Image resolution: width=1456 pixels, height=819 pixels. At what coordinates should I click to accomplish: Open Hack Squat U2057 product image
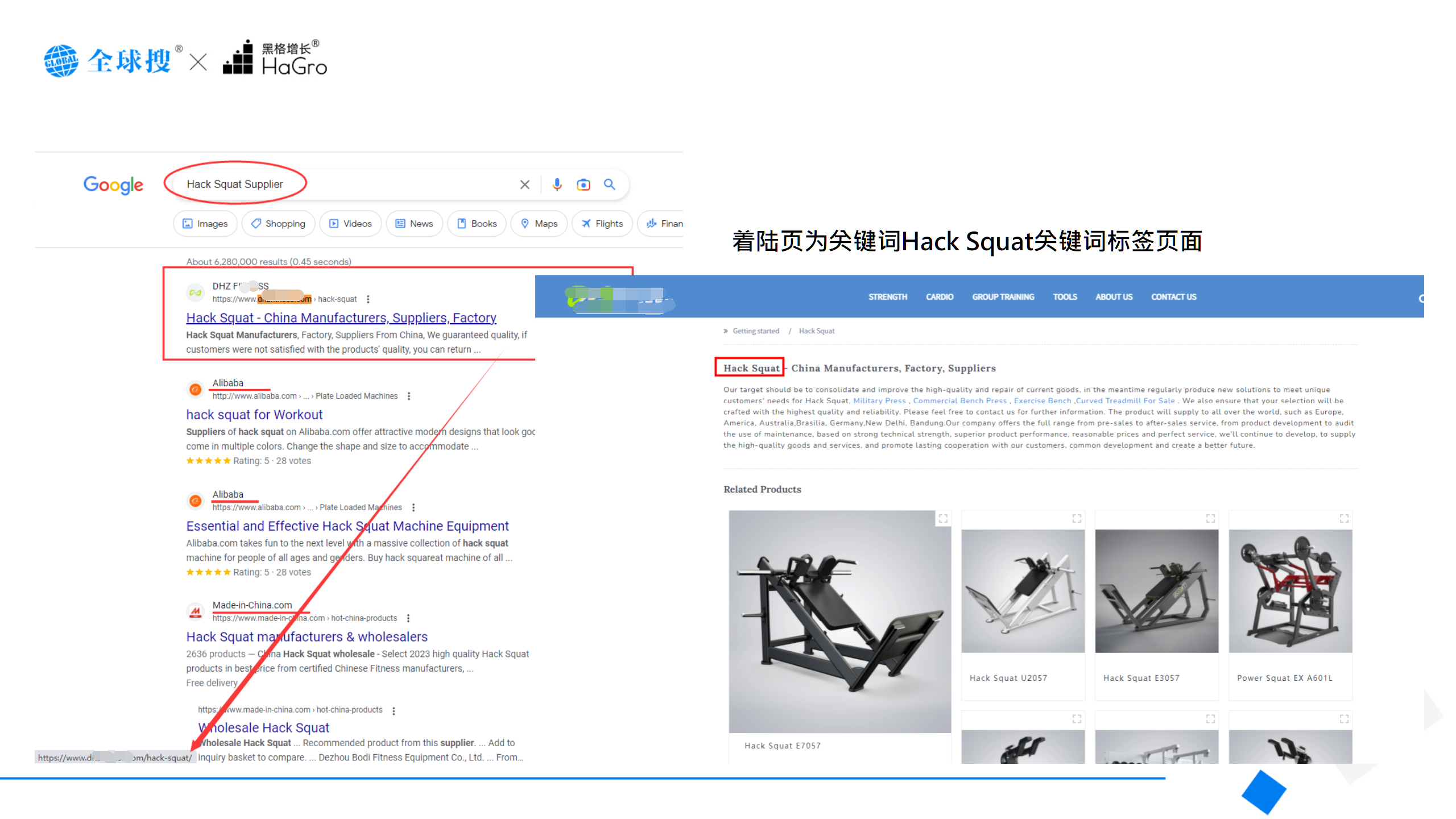(x=1023, y=591)
